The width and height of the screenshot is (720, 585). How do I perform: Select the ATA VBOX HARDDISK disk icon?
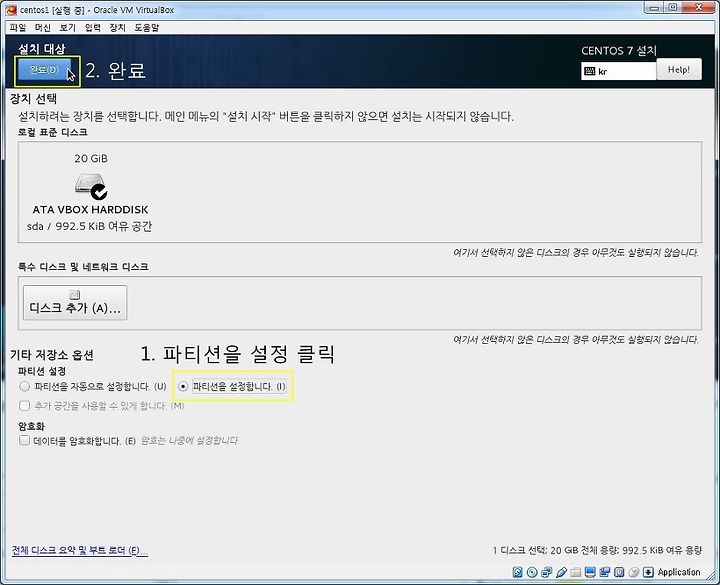tap(90, 186)
